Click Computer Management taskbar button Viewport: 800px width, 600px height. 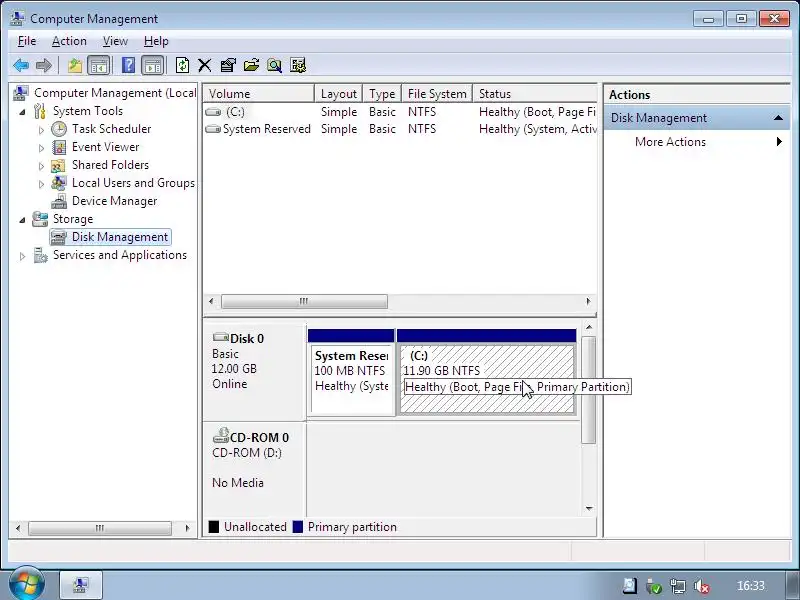tap(81, 585)
